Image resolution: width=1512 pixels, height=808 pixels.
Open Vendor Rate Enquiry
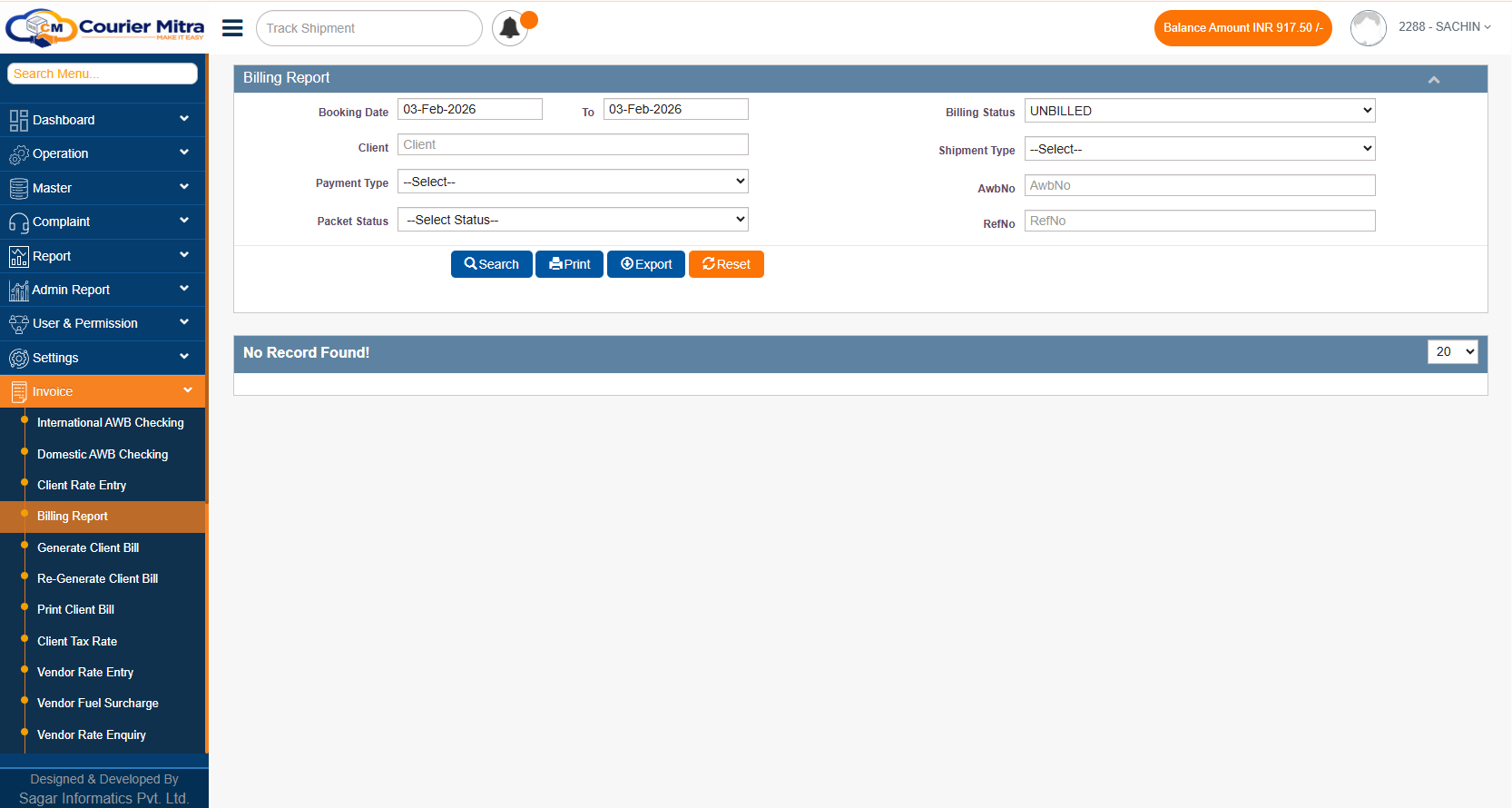point(92,735)
